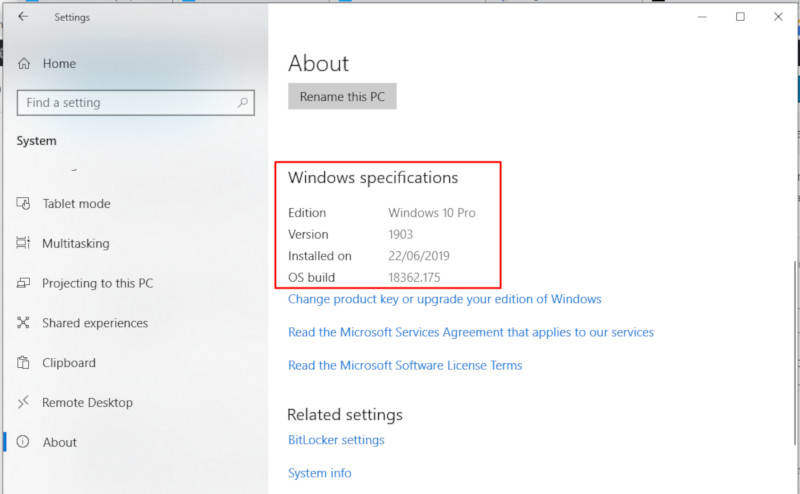This screenshot has width=800, height=494.
Task: Click the About page title
Action: point(318,63)
